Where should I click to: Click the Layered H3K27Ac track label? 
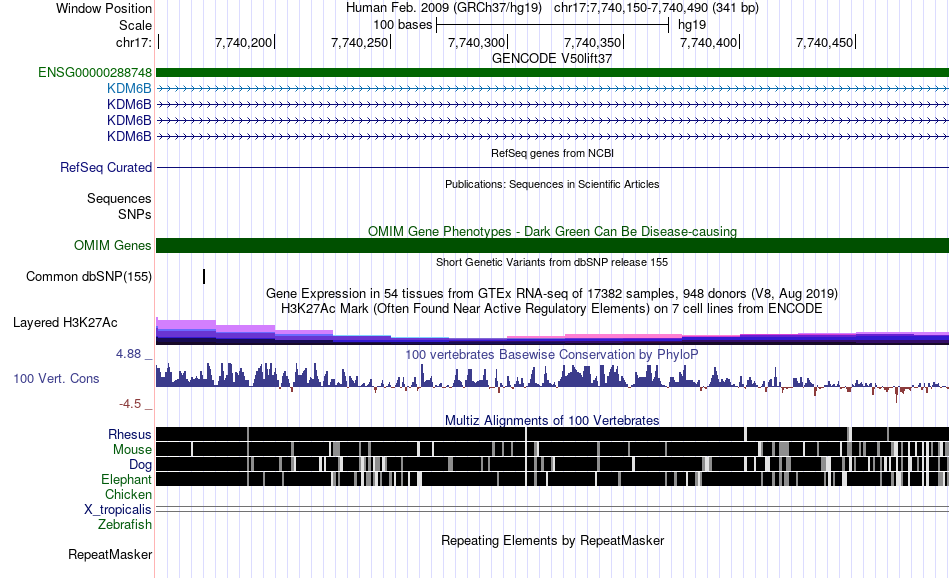(x=65, y=322)
